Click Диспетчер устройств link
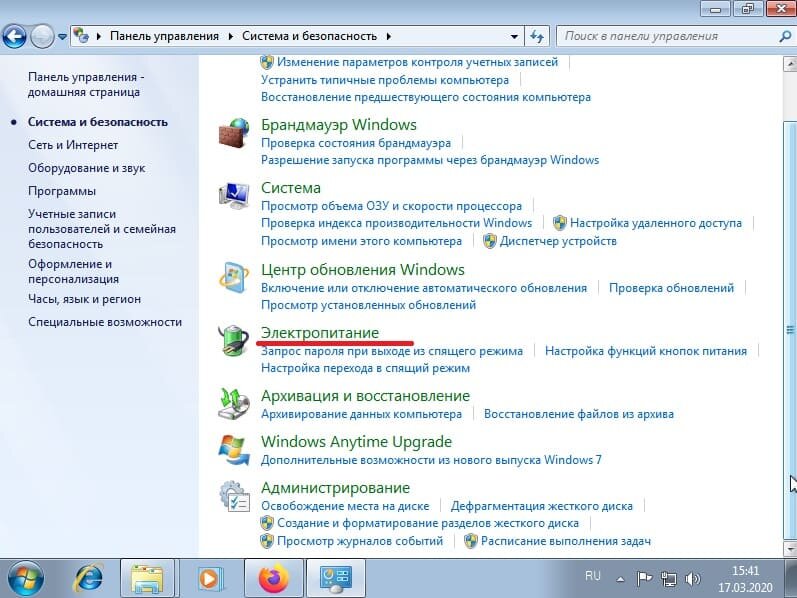The image size is (797, 598). click(558, 241)
